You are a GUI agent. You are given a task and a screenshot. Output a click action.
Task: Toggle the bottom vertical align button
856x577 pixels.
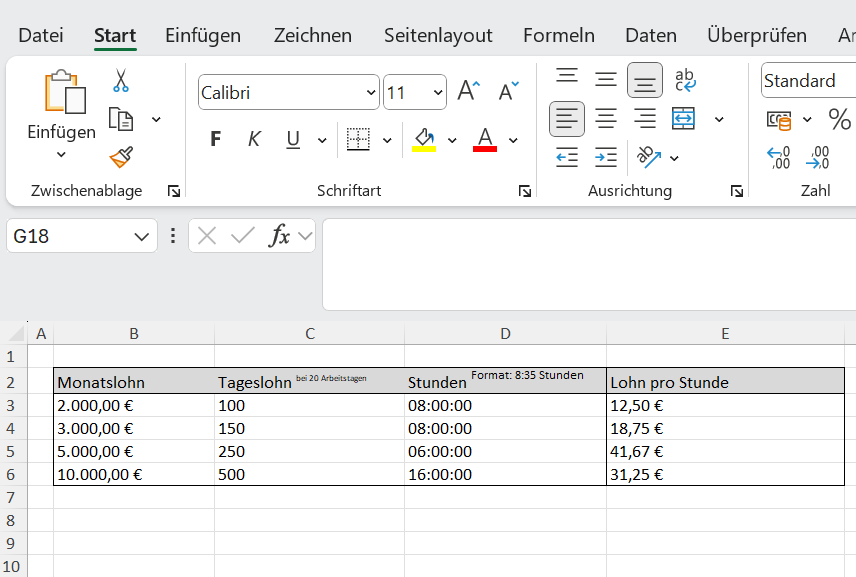645,80
